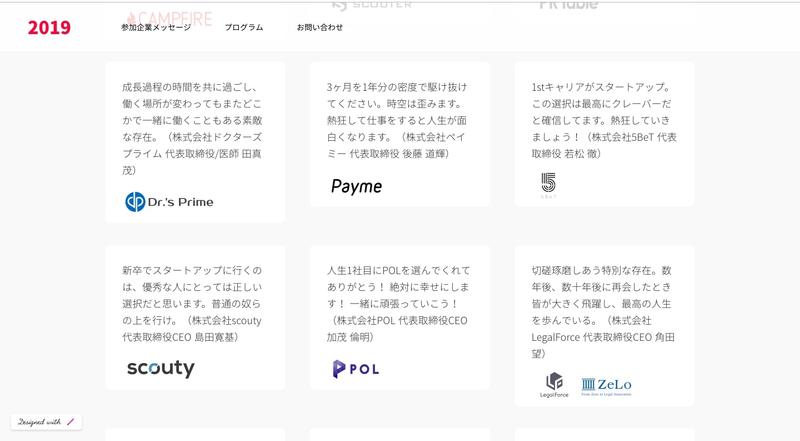Select the scouty message starting 新卒でスタートアップ
Image resolution: width=800 pixels, height=441 pixels.
coord(192,303)
